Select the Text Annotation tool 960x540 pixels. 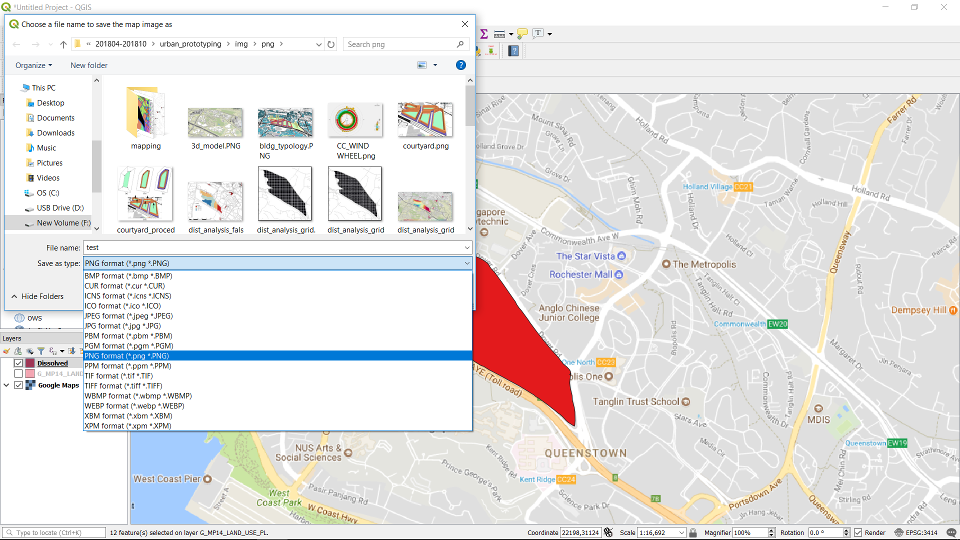pyautogui.click(x=538, y=33)
